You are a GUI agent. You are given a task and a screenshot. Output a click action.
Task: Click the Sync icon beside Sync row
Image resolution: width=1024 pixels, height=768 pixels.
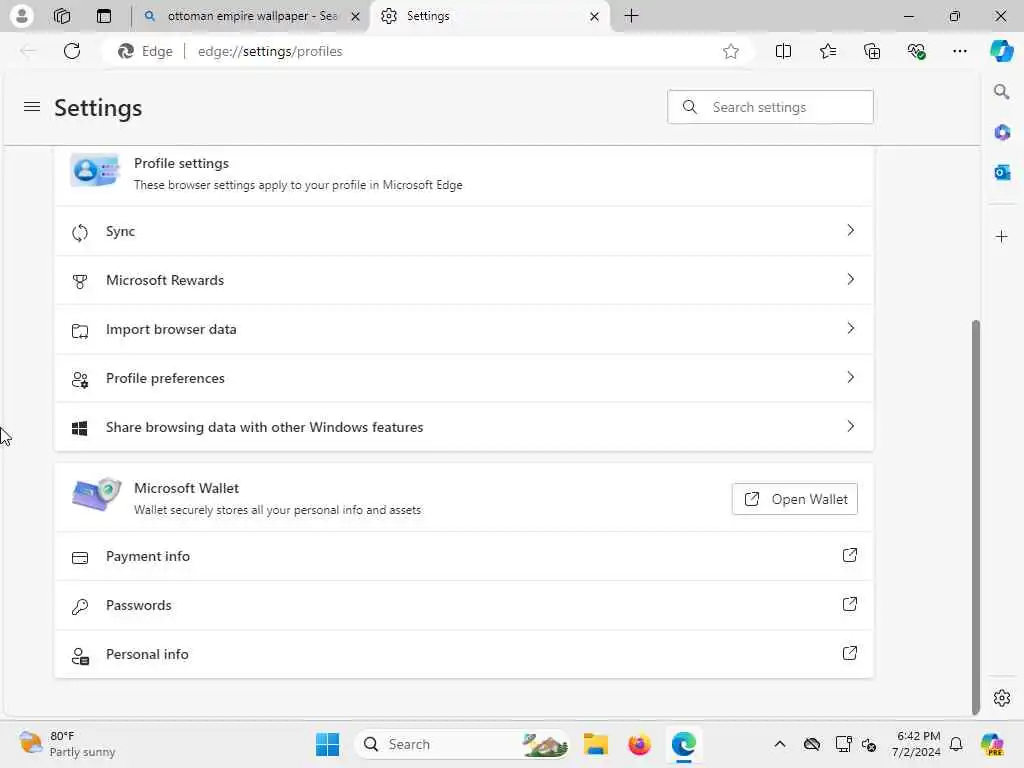point(80,232)
